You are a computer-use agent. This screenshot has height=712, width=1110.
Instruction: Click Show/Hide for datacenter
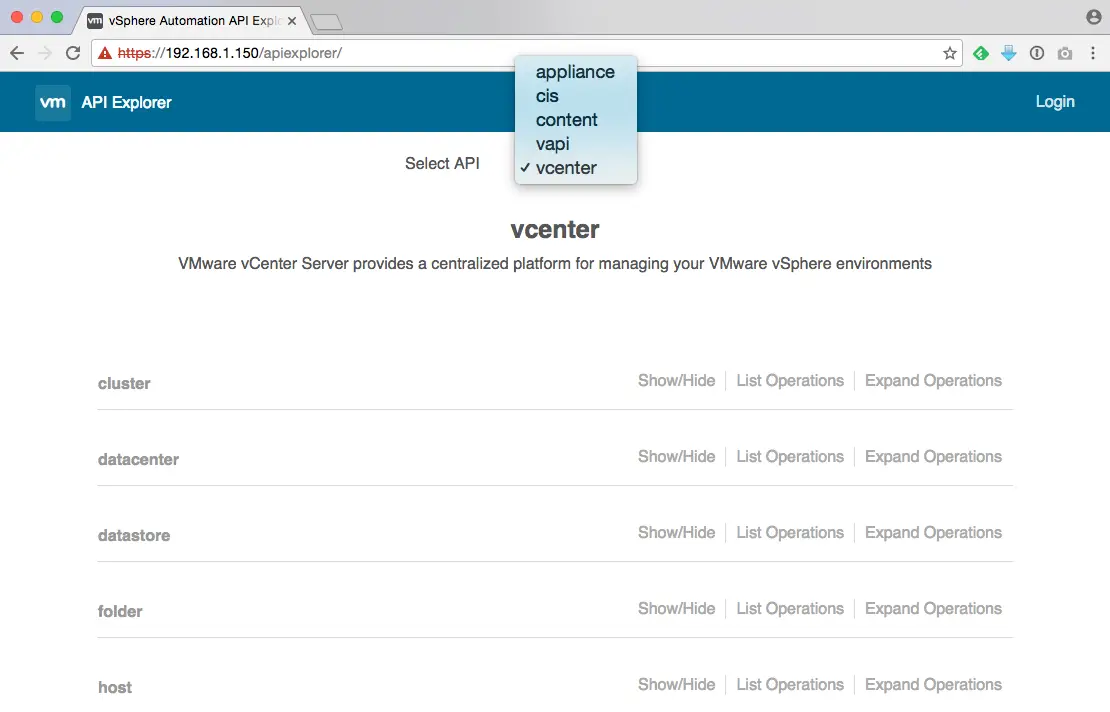[x=676, y=457]
